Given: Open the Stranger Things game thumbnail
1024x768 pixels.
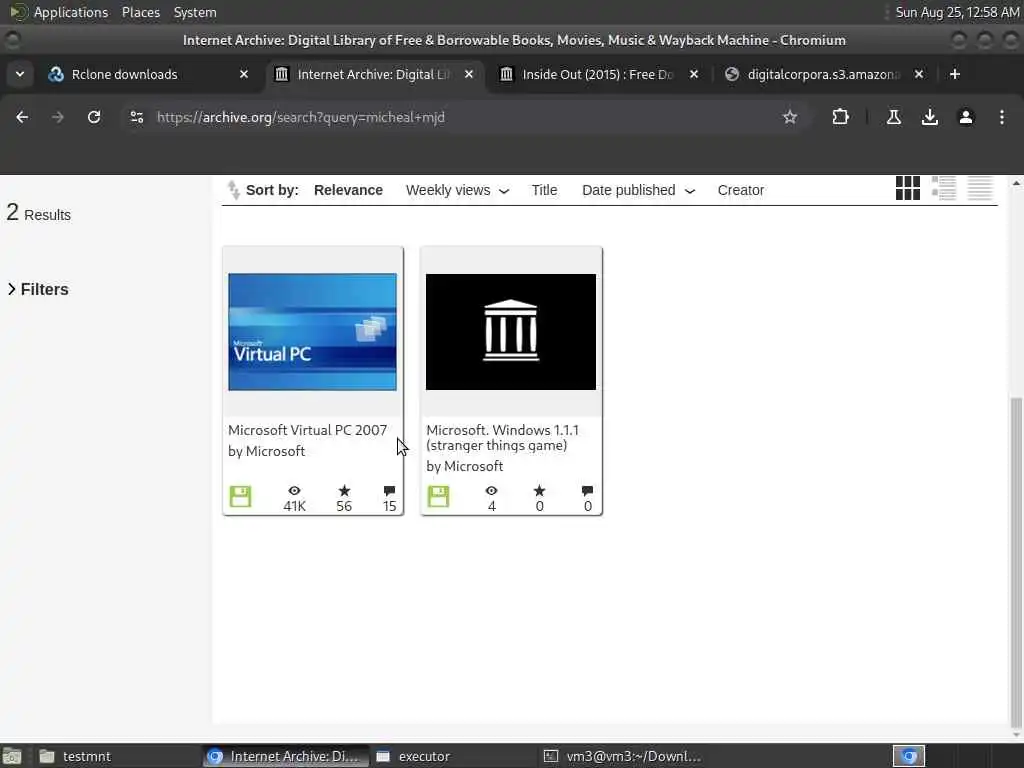Looking at the screenshot, I should click(511, 332).
